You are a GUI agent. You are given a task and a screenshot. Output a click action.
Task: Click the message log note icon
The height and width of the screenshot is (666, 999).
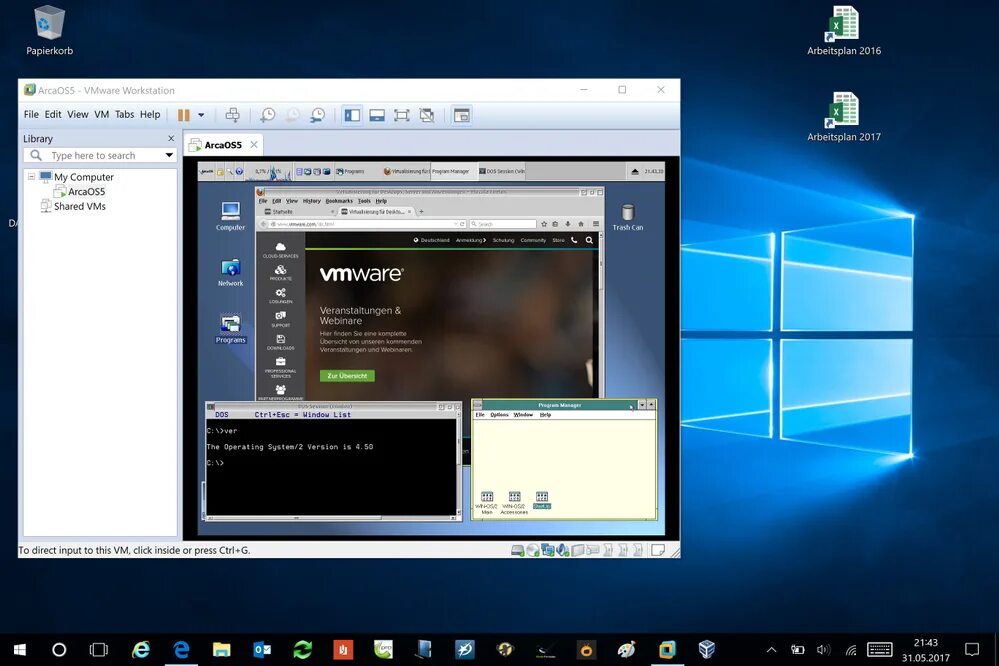tap(658, 550)
